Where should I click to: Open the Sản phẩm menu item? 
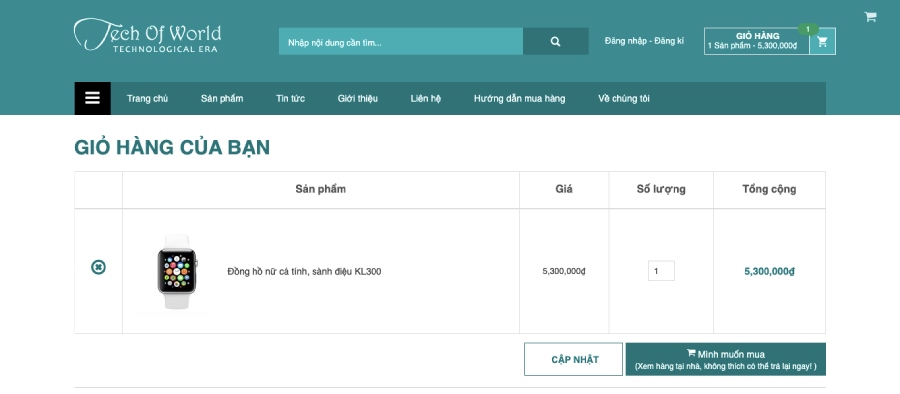pyautogui.click(x=222, y=98)
